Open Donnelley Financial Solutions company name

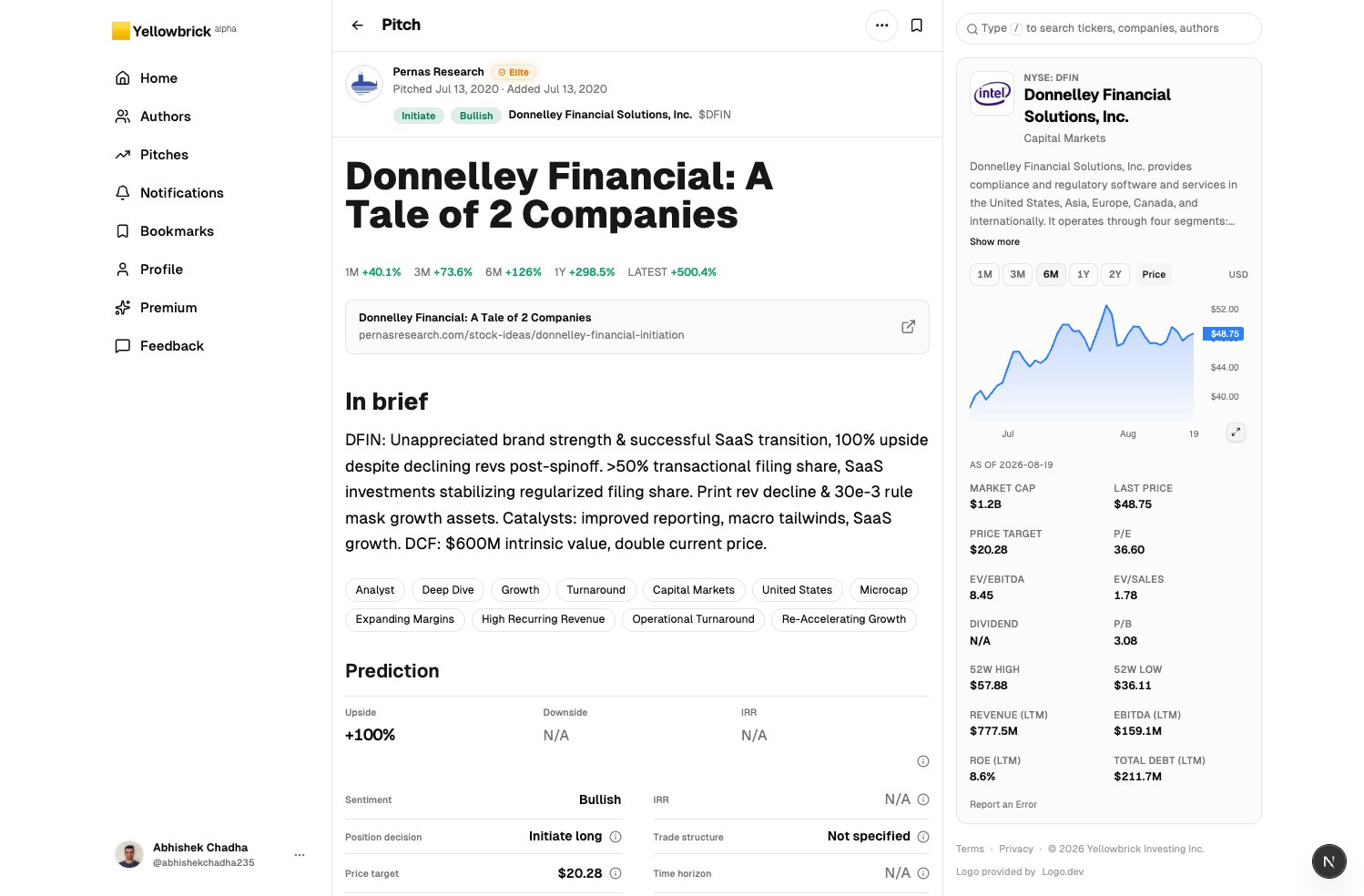1097,106
